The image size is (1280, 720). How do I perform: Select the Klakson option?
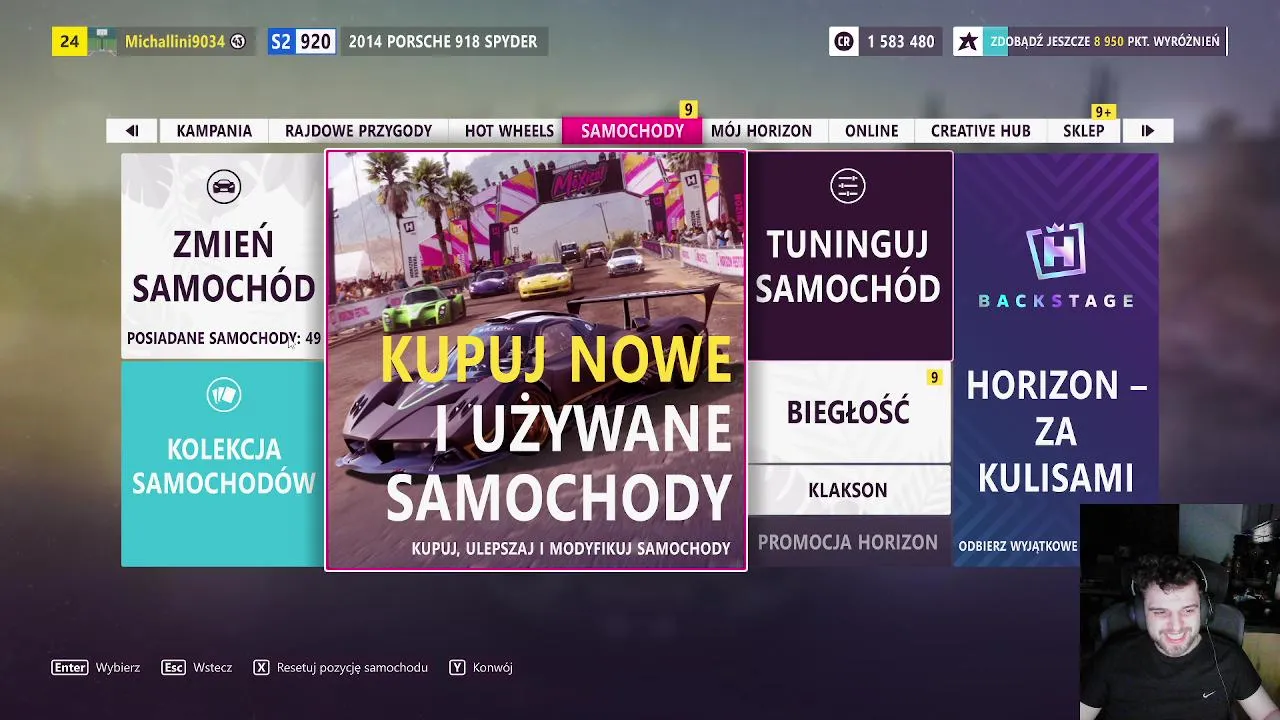(849, 490)
